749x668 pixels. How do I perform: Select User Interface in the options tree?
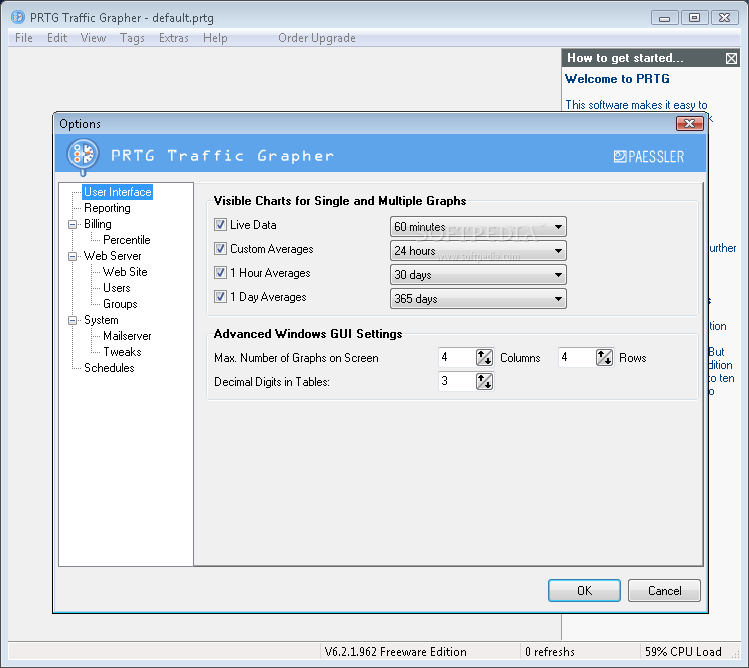(x=118, y=192)
